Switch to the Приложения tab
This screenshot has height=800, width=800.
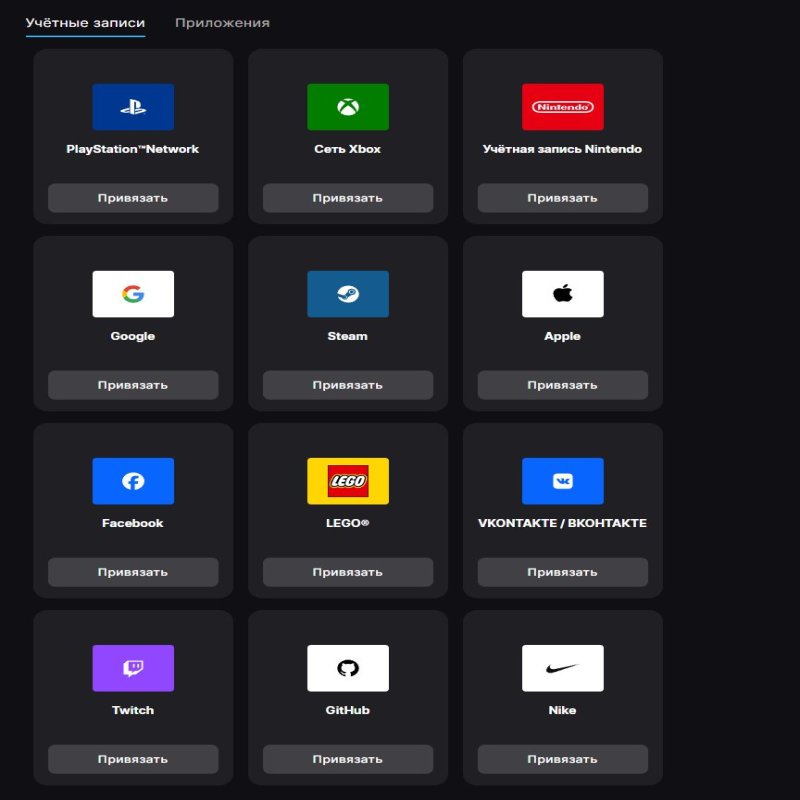click(222, 23)
